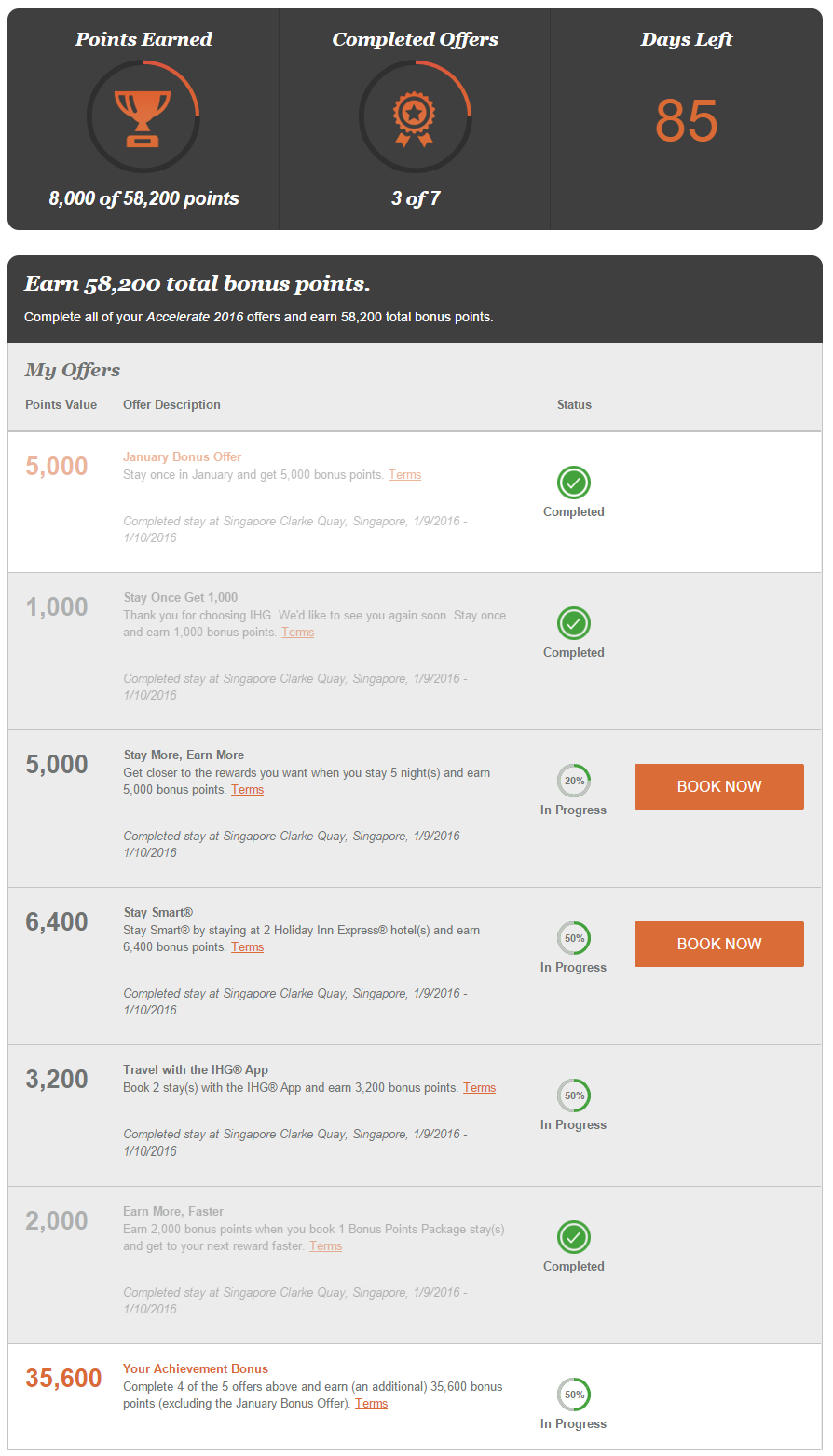Click the 85 Days Left counter
This screenshot has height=1456, width=833.
[x=687, y=120]
